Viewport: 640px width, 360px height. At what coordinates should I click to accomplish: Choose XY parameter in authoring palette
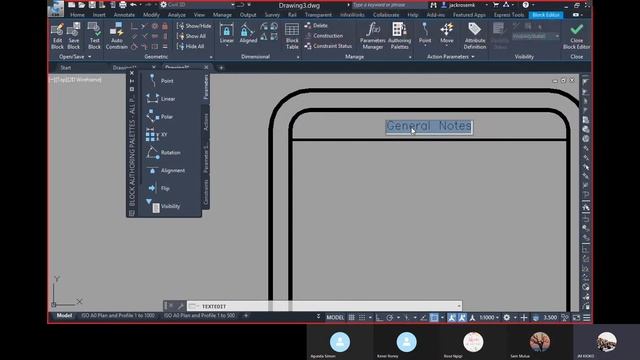[157, 135]
